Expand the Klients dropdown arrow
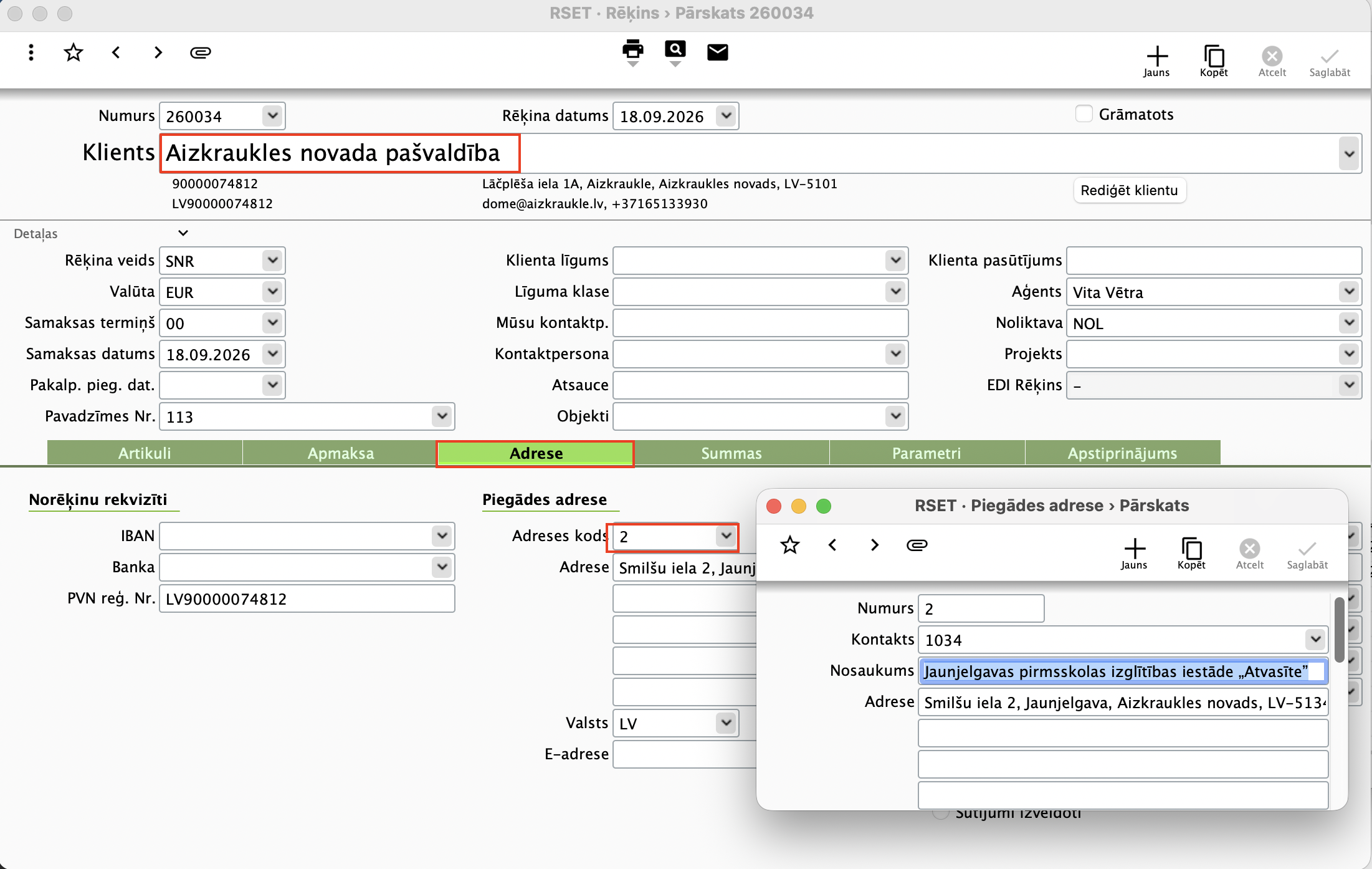Screen dimensions: 1372x869 (1349, 153)
